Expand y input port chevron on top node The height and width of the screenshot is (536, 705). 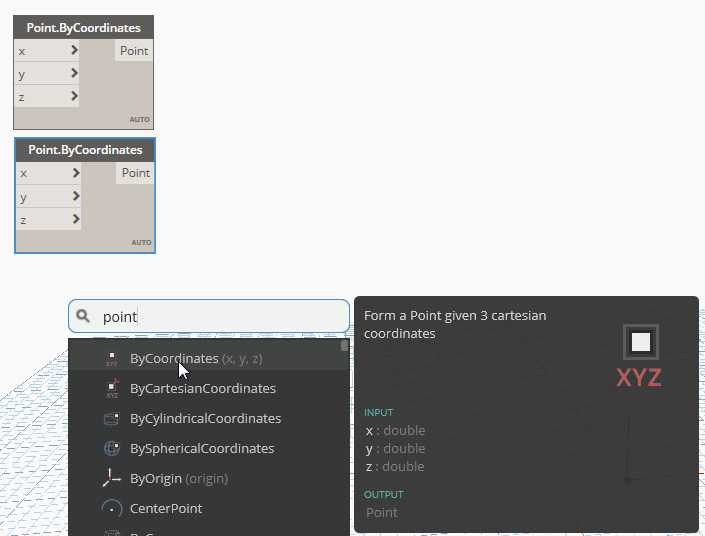click(x=74, y=73)
